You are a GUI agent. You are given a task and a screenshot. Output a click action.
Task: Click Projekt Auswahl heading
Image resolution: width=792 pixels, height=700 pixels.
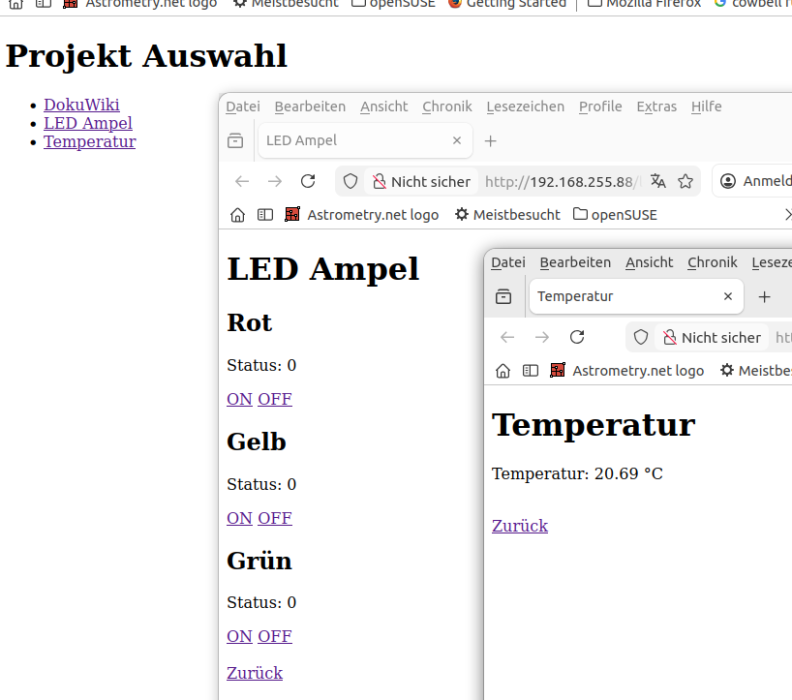click(x=146, y=56)
